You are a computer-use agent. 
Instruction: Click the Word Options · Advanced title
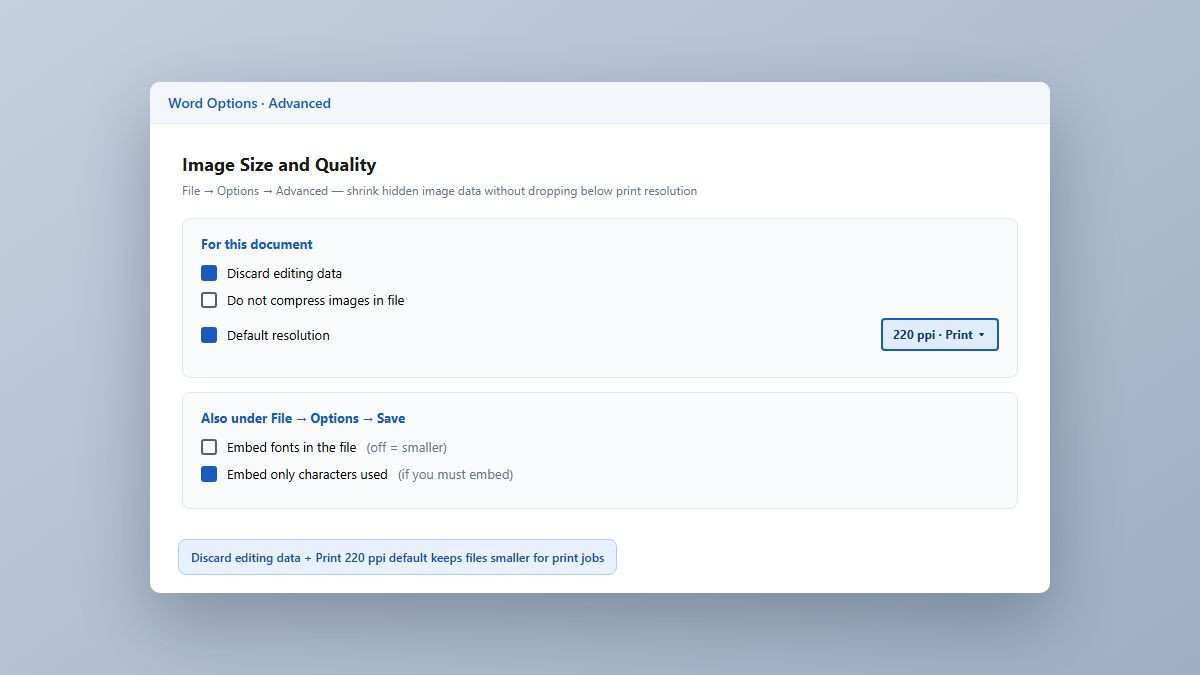tap(249, 103)
